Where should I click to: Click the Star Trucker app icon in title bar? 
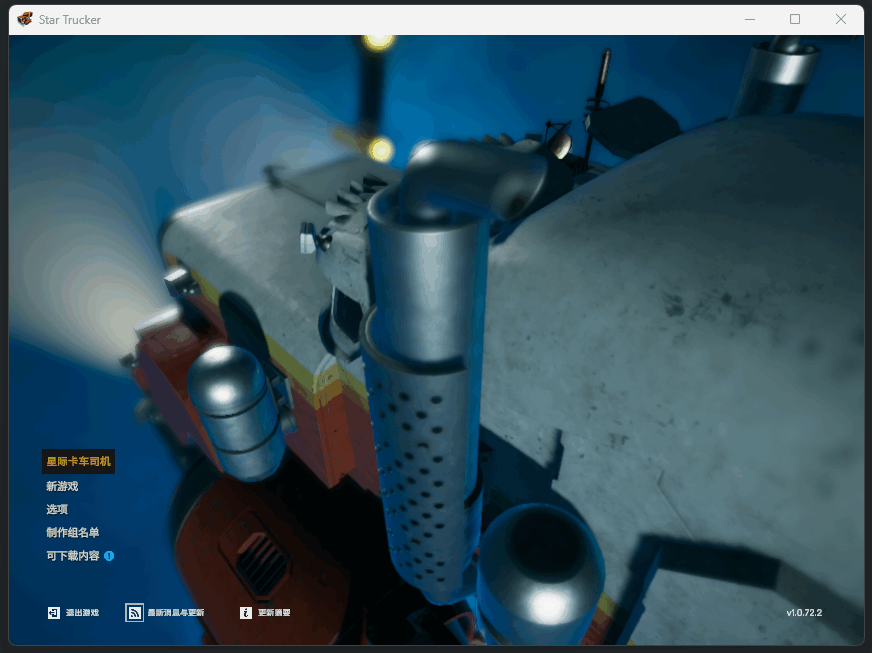pyautogui.click(x=25, y=19)
